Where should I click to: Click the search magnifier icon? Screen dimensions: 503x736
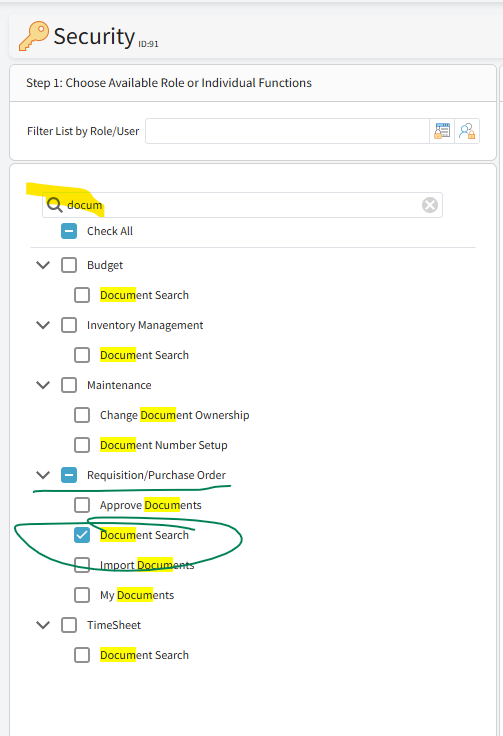pyautogui.click(x=54, y=205)
